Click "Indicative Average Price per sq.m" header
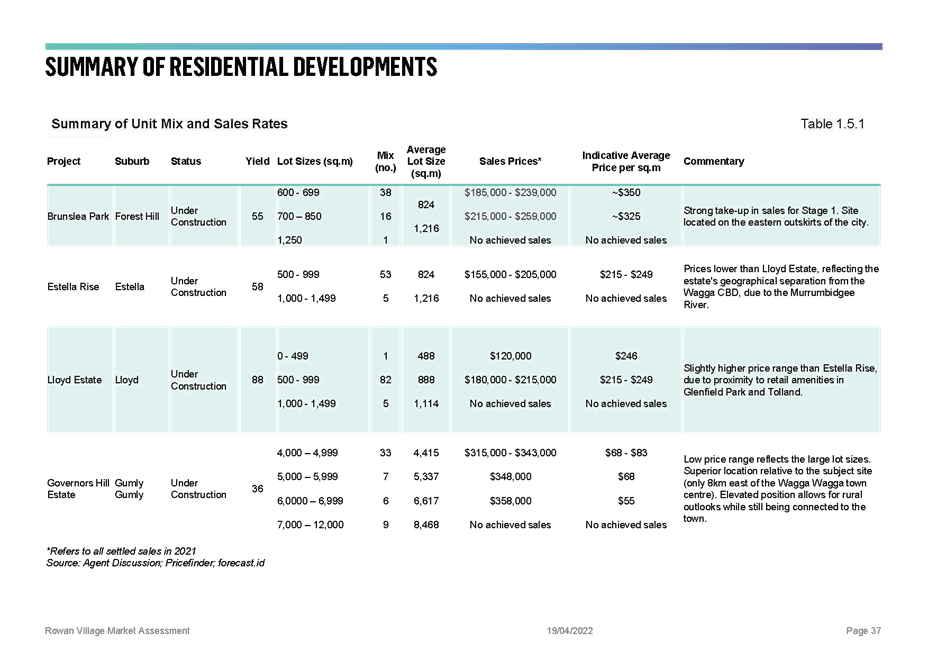Screen dimensions: 928x656 pyautogui.click(x=626, y=161)
